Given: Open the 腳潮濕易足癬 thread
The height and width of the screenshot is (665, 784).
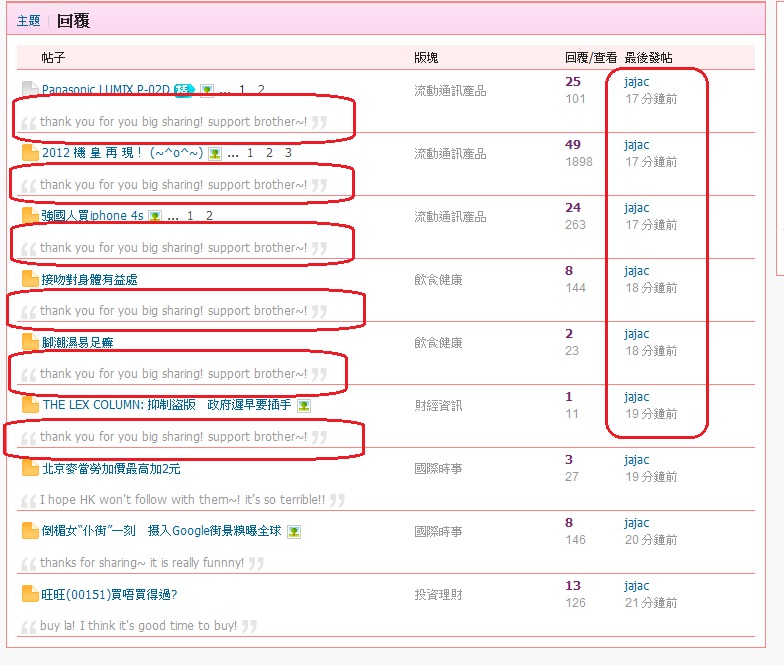Looking at the screenshot, I should pyautogui.click(x=77, y=342).
